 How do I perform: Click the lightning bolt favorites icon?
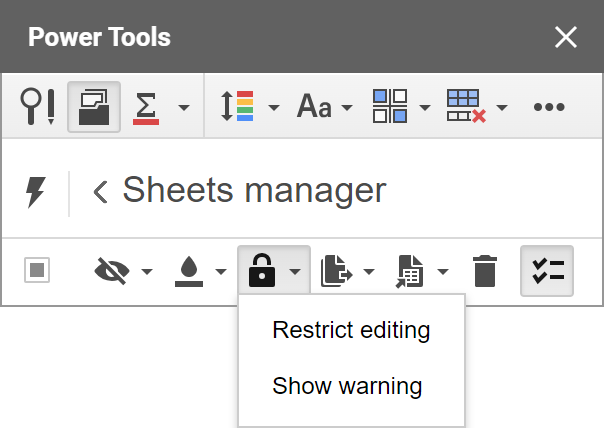pyautogui.click(x=36, y=192)
